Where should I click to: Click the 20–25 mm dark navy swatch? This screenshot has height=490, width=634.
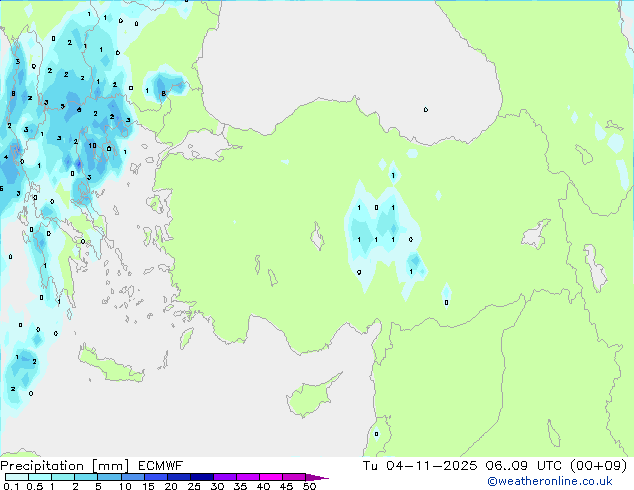pyautogui.click(x=182, y=477)
